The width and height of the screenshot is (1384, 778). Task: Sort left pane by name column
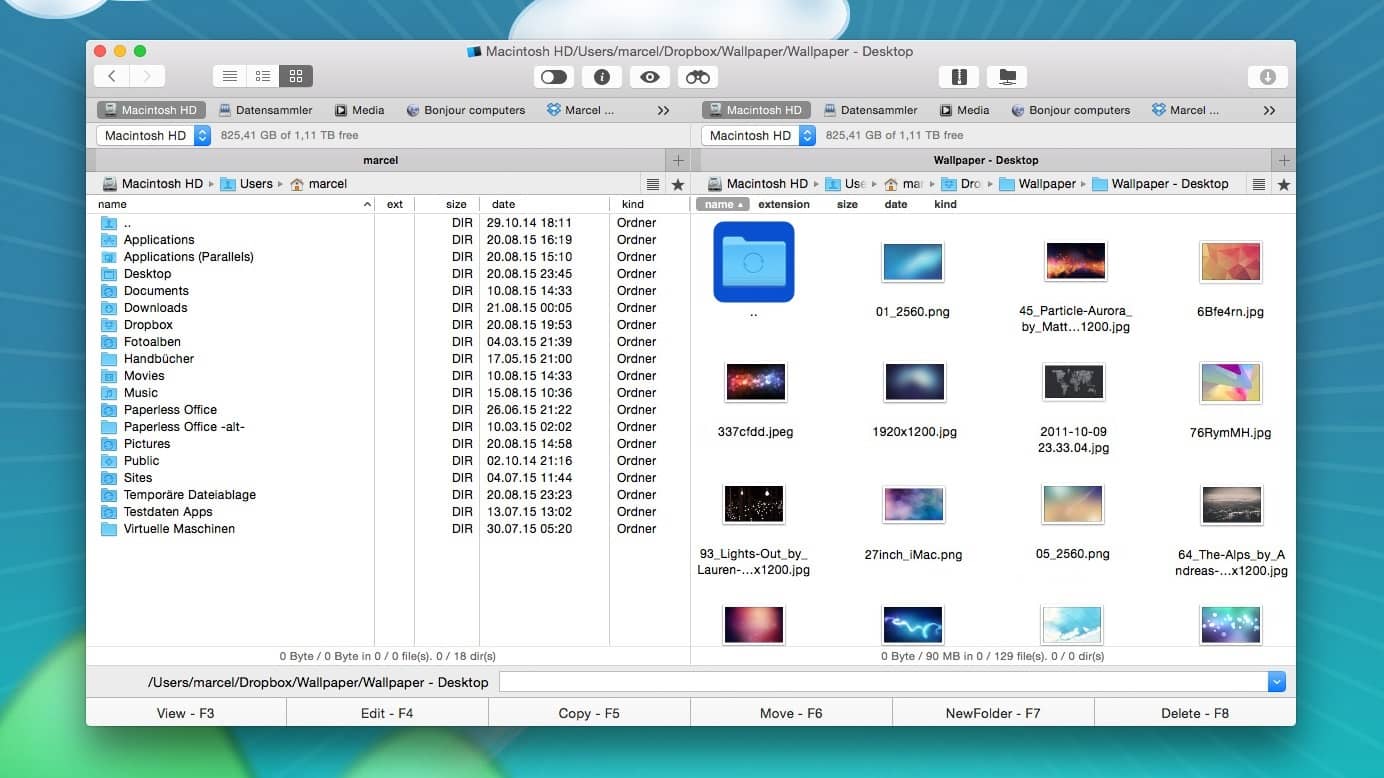[x=235, y=204]
